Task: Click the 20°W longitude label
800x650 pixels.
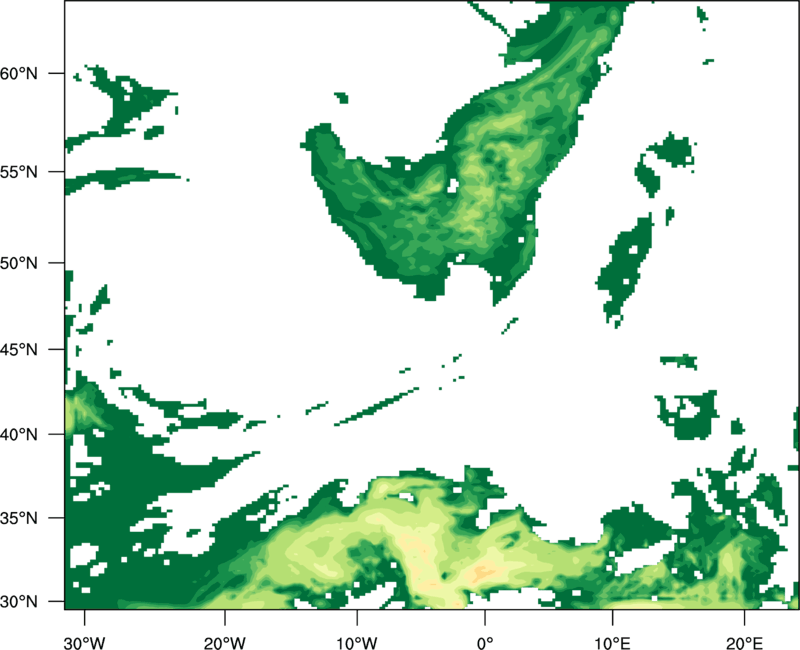Action: [224, 643]
